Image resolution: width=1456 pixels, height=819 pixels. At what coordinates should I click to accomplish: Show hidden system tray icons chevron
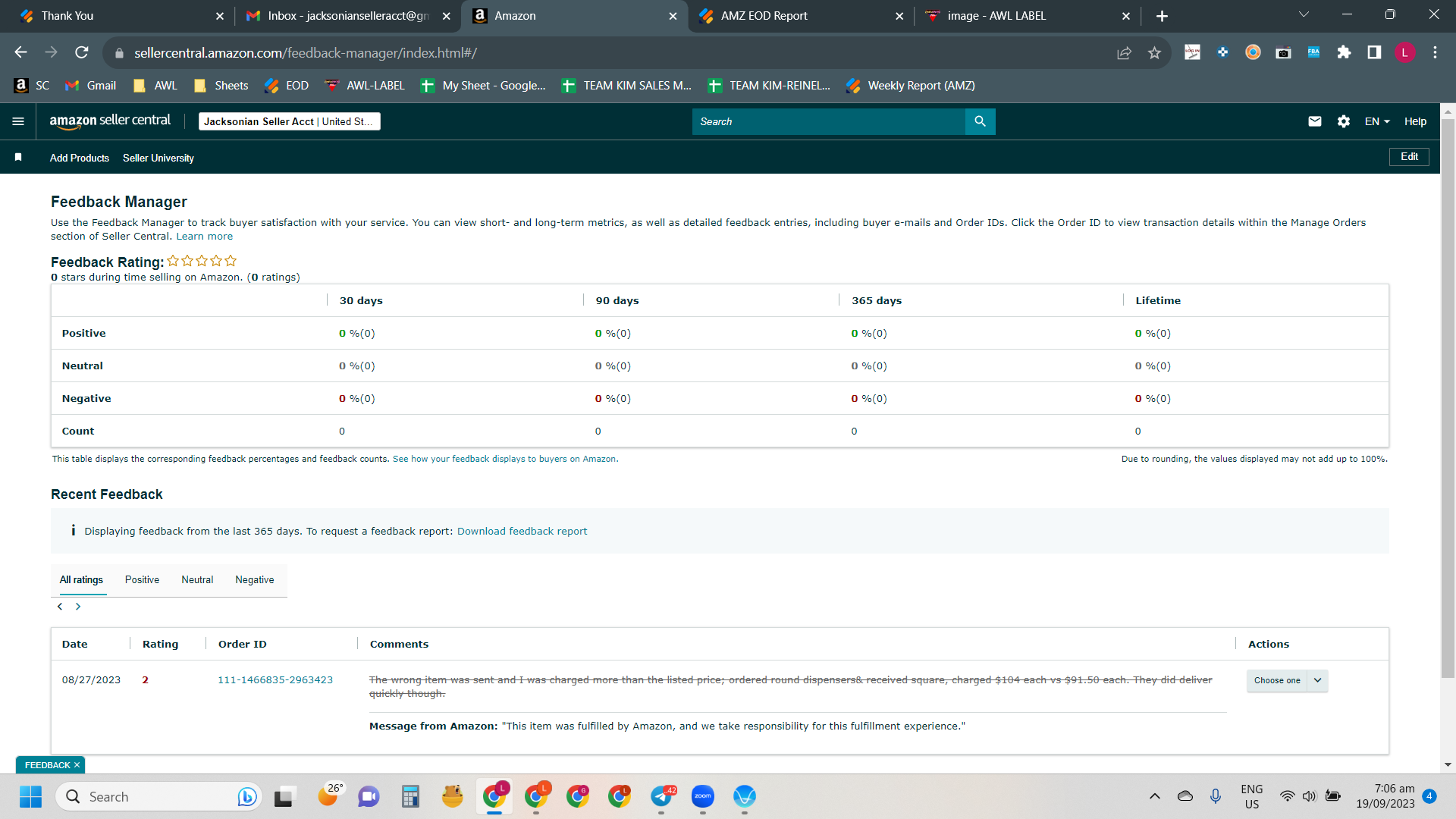point(1154,796)
